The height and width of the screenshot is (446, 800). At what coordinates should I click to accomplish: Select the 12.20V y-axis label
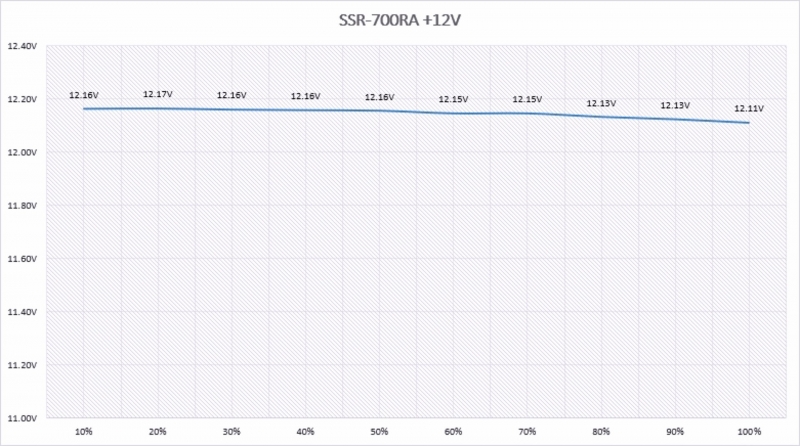tap(22, 99)
